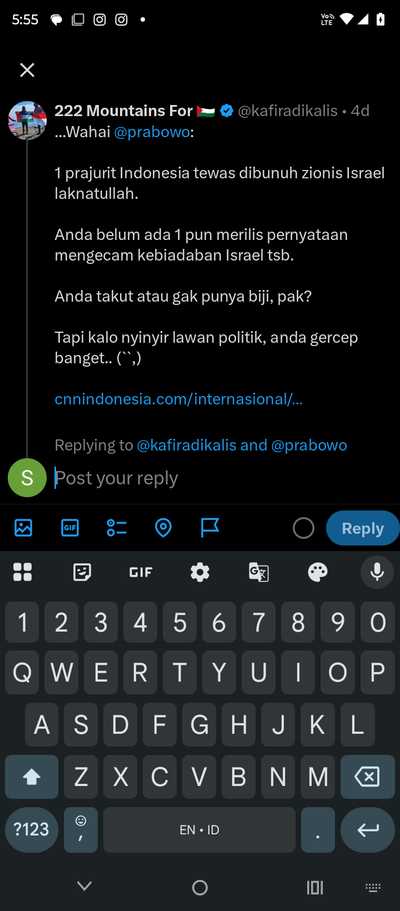Activate voice input microphone
This screenshot has height=911, width=400.
[x=377, y=572]
